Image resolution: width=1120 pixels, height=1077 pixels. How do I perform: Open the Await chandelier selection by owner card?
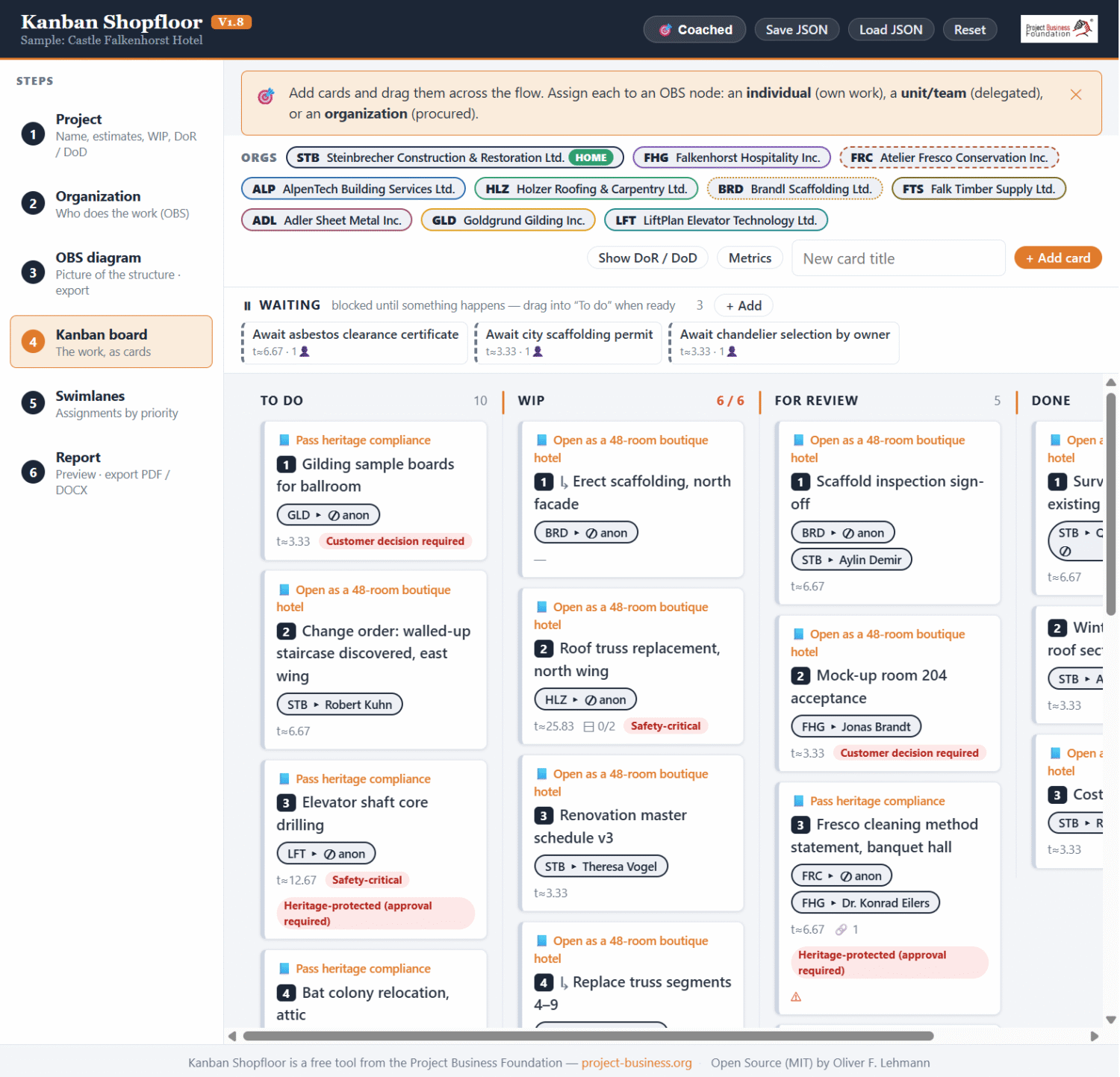pos(783,343)
